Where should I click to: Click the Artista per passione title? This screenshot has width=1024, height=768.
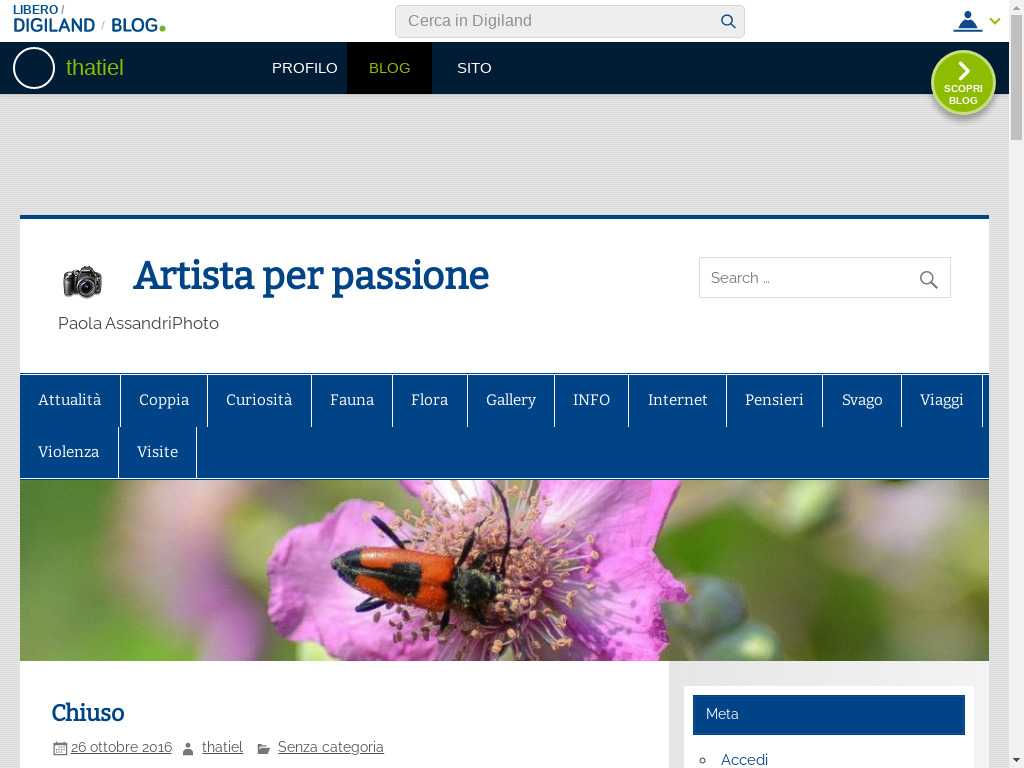(x=311, y=276)
